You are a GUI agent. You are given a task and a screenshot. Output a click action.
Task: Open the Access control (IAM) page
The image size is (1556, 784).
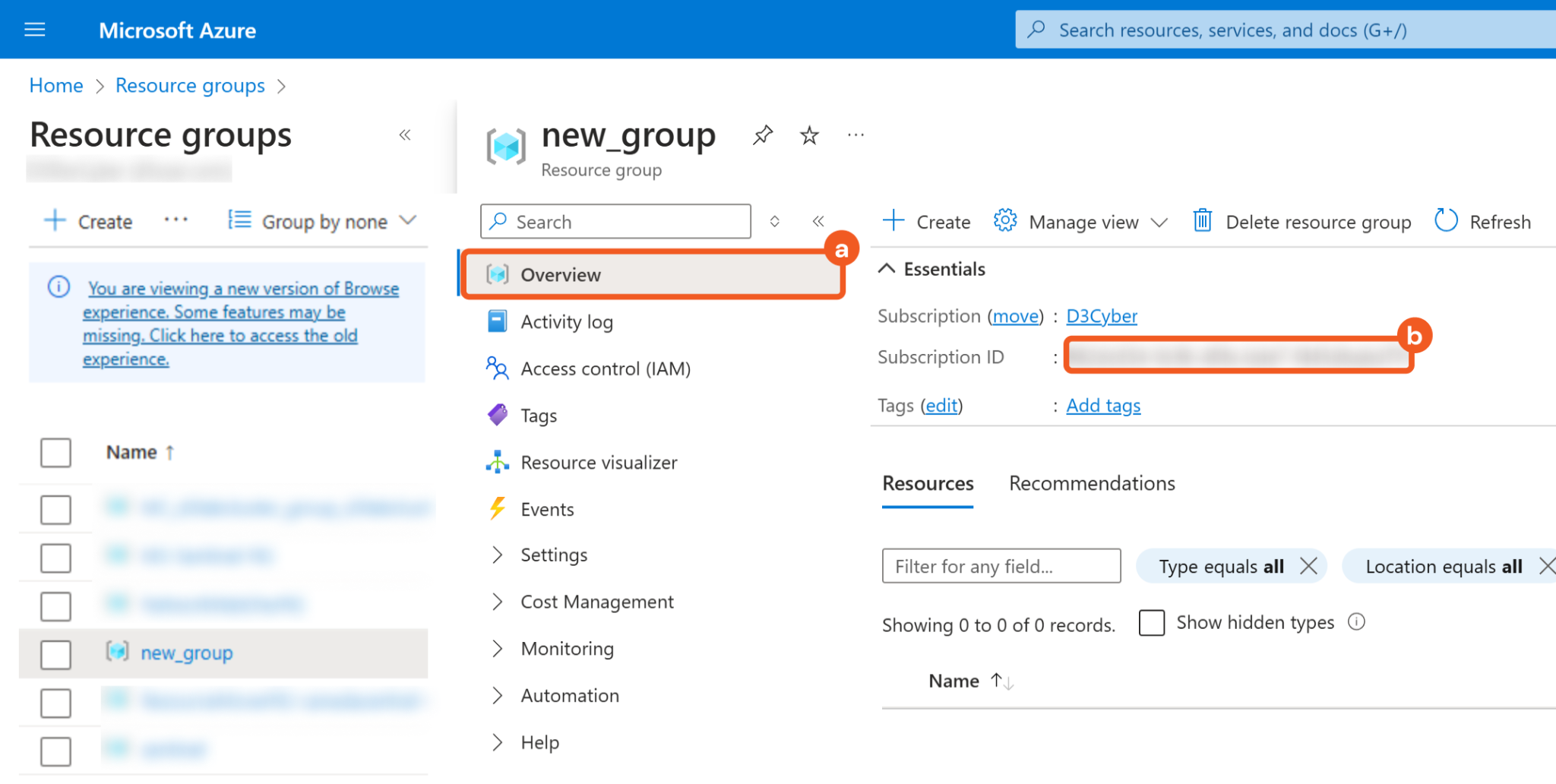605,369
